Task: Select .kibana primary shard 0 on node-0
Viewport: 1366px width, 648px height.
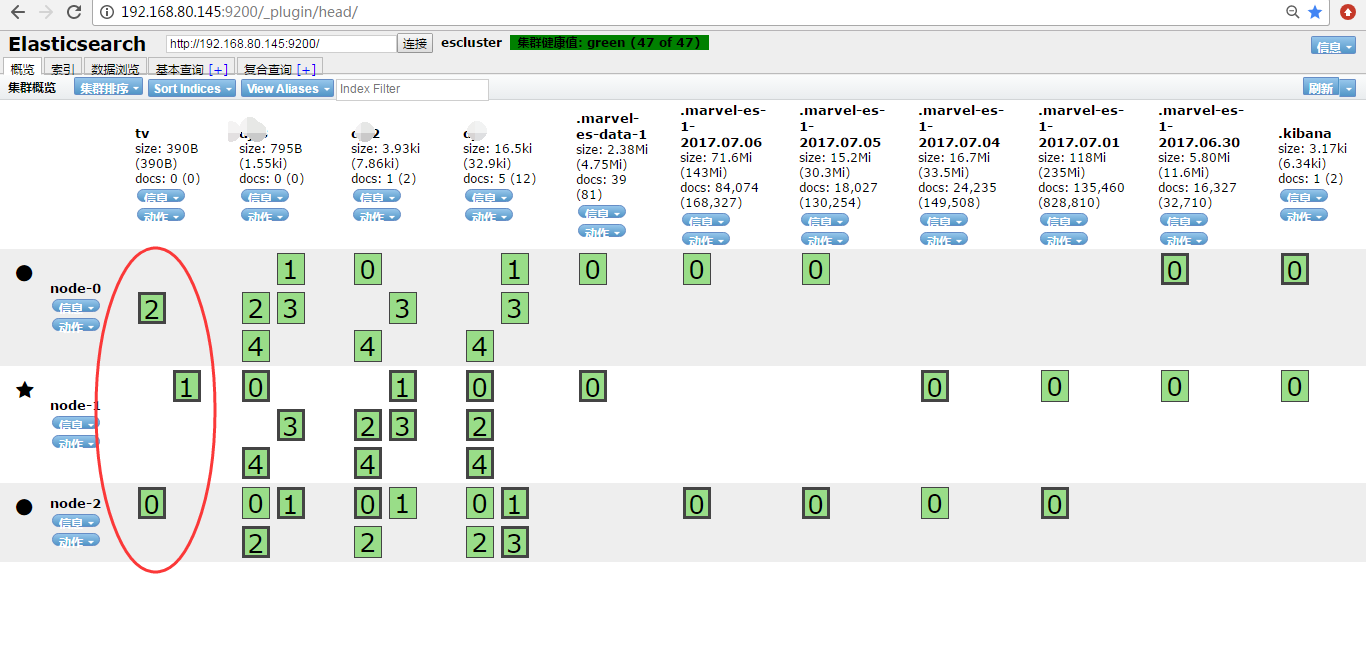Action: pyautogui.click(x=1295, y=269)
